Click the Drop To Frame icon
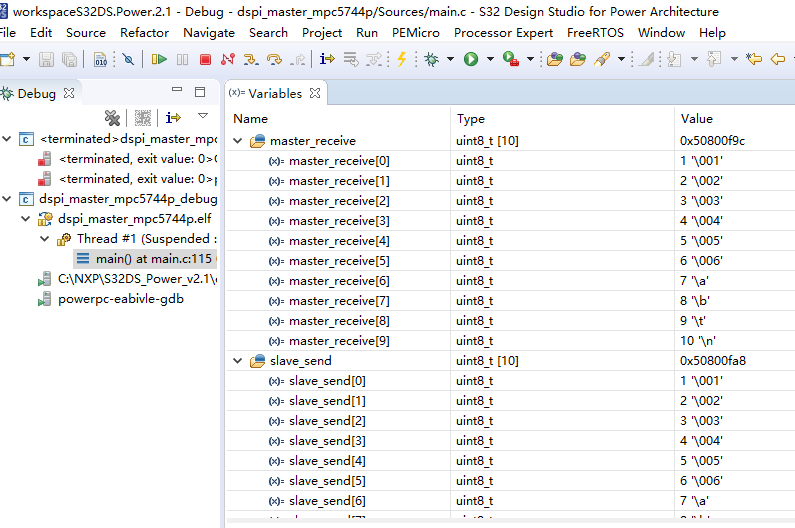Image resolution: width=795 pixels, height=528 pixels. click(x=351, y=59)
